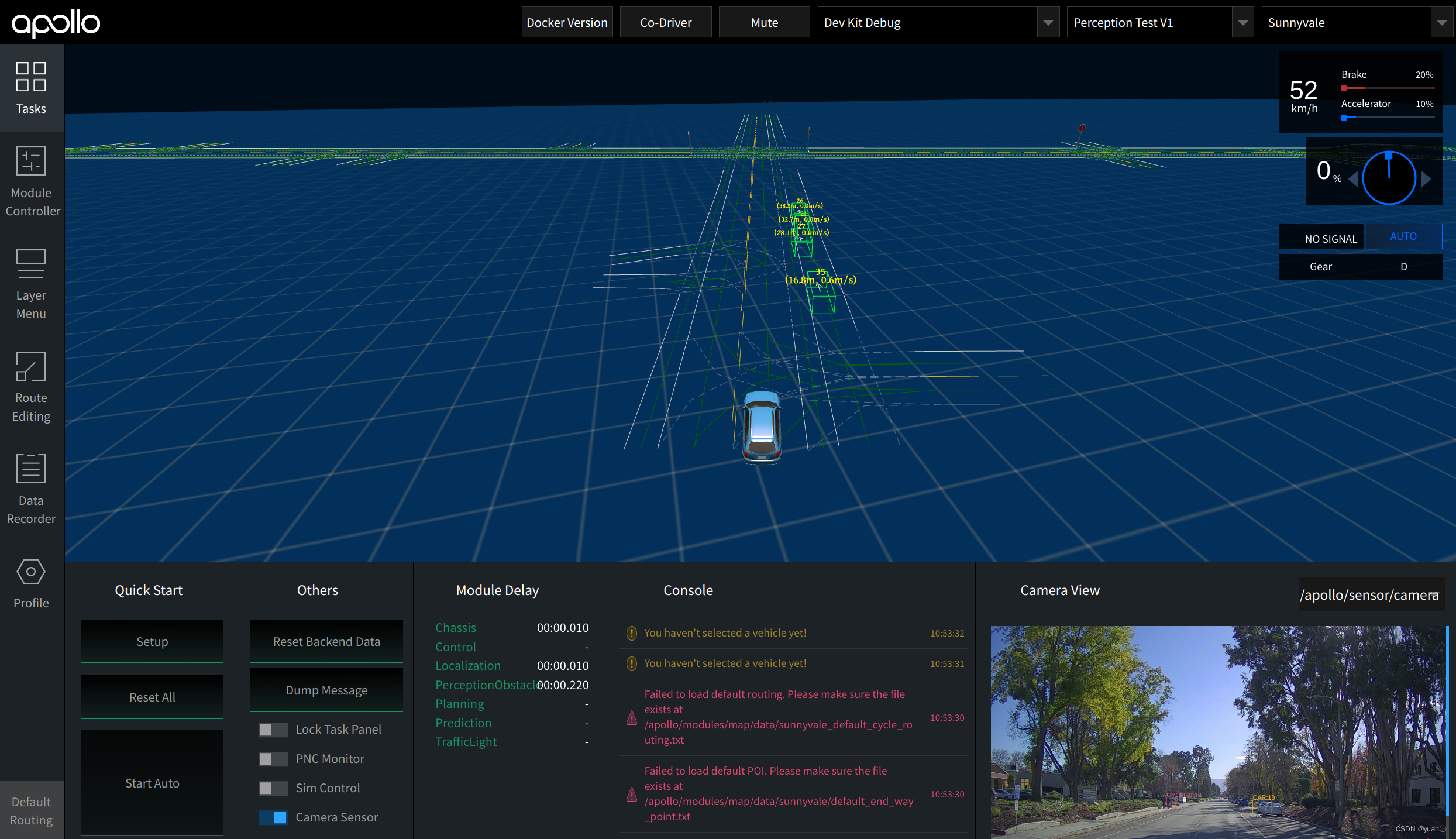Open the Module Controller icon
This screenshot has width=1456, height=839.
pyautogui.click(x=31, y=161)
